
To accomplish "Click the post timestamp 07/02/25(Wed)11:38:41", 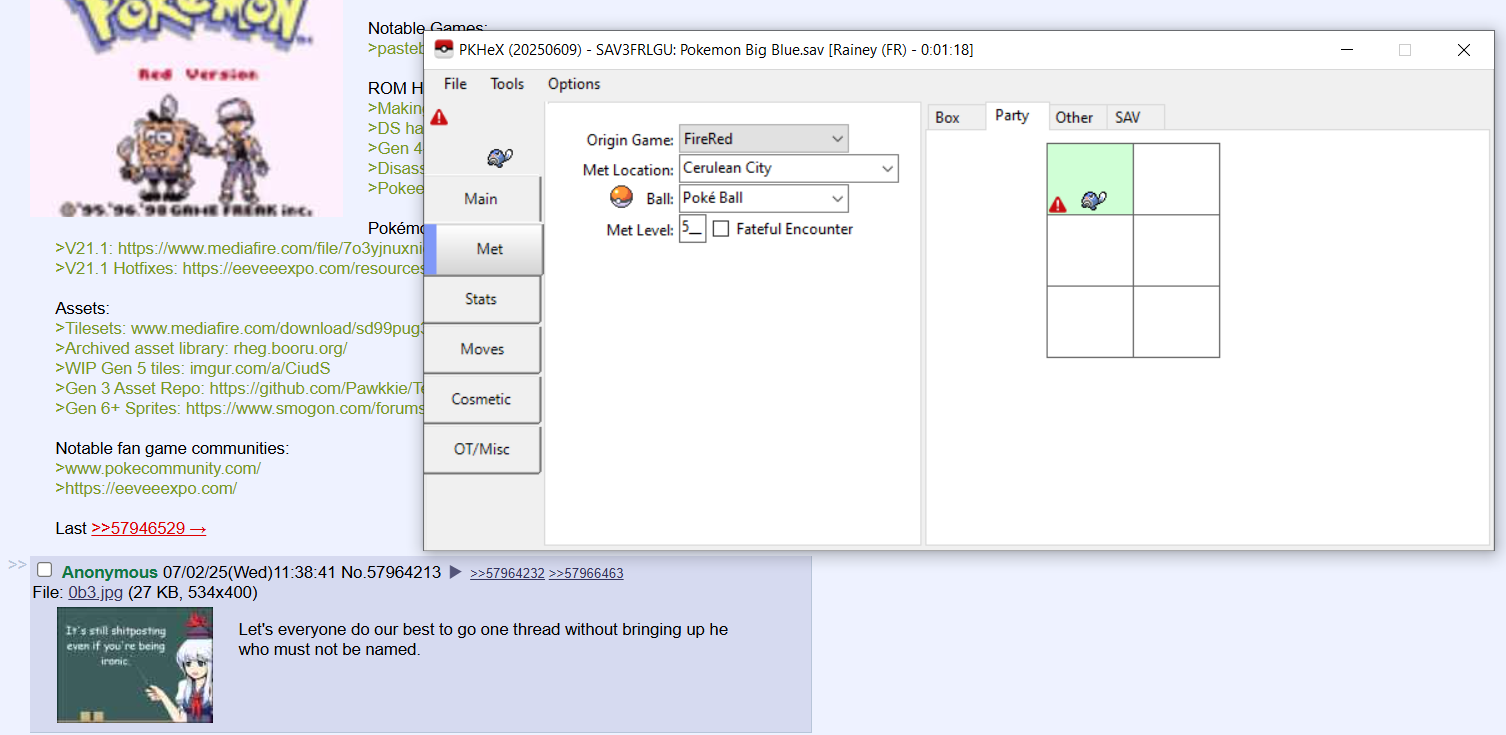I will click(x=249, y=572).
